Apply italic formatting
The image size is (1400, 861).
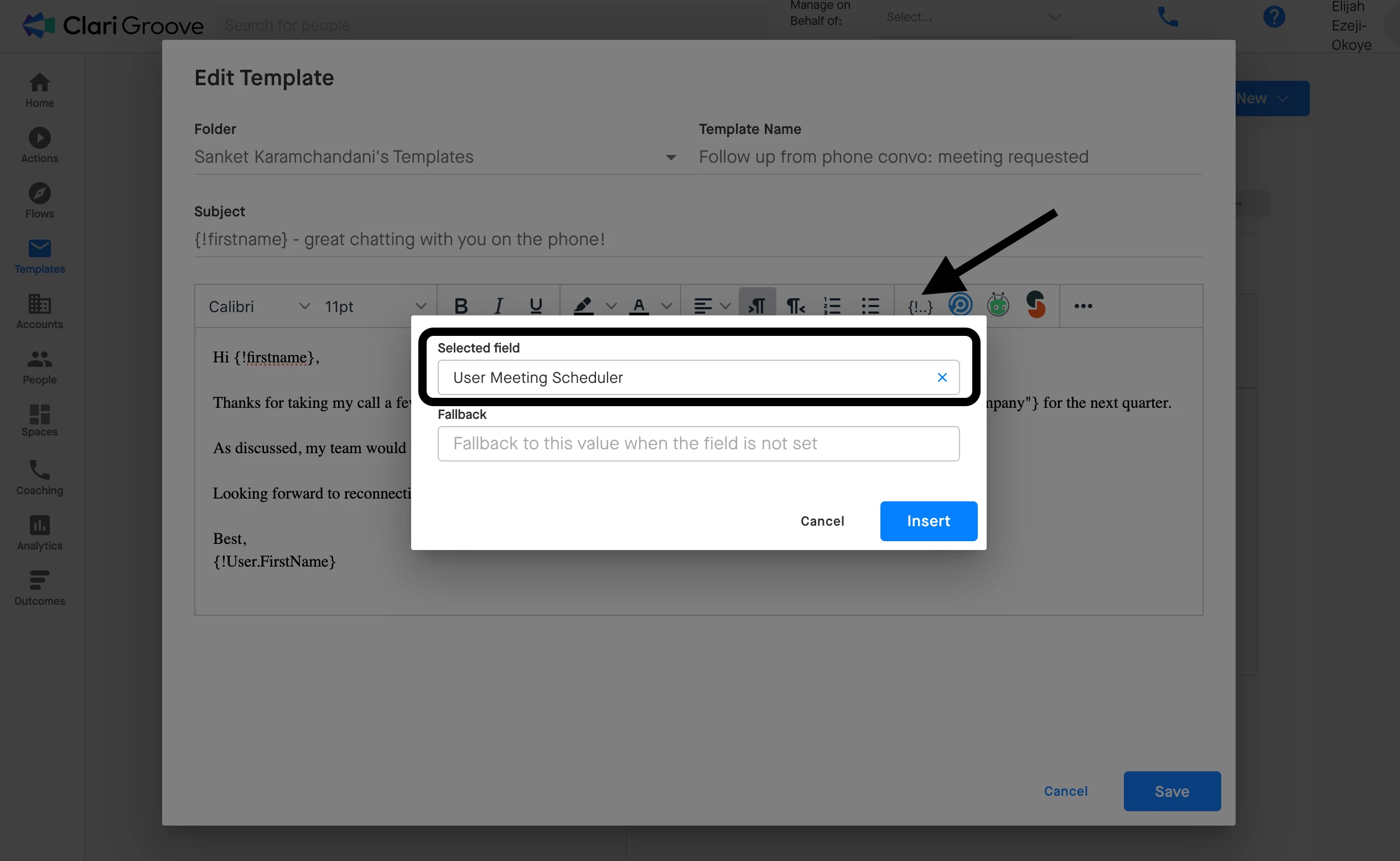coord(498,306)
